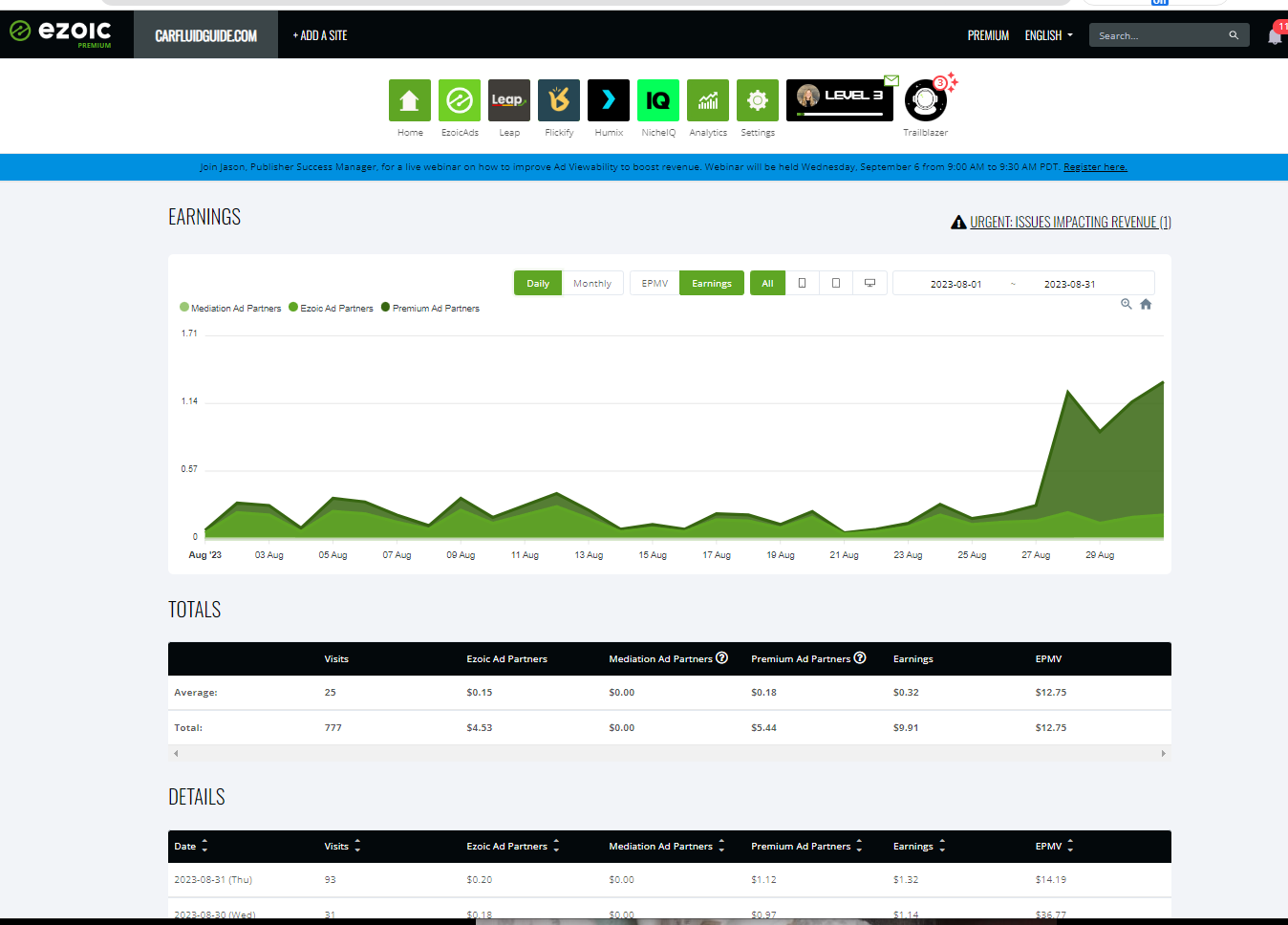Open the Premium menu item
This screenshot has height=925, width=1288.
point(988,35)
